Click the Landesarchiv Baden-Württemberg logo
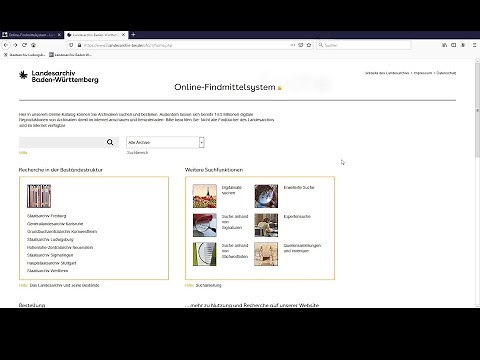480x360 pixels. [59, 76]
